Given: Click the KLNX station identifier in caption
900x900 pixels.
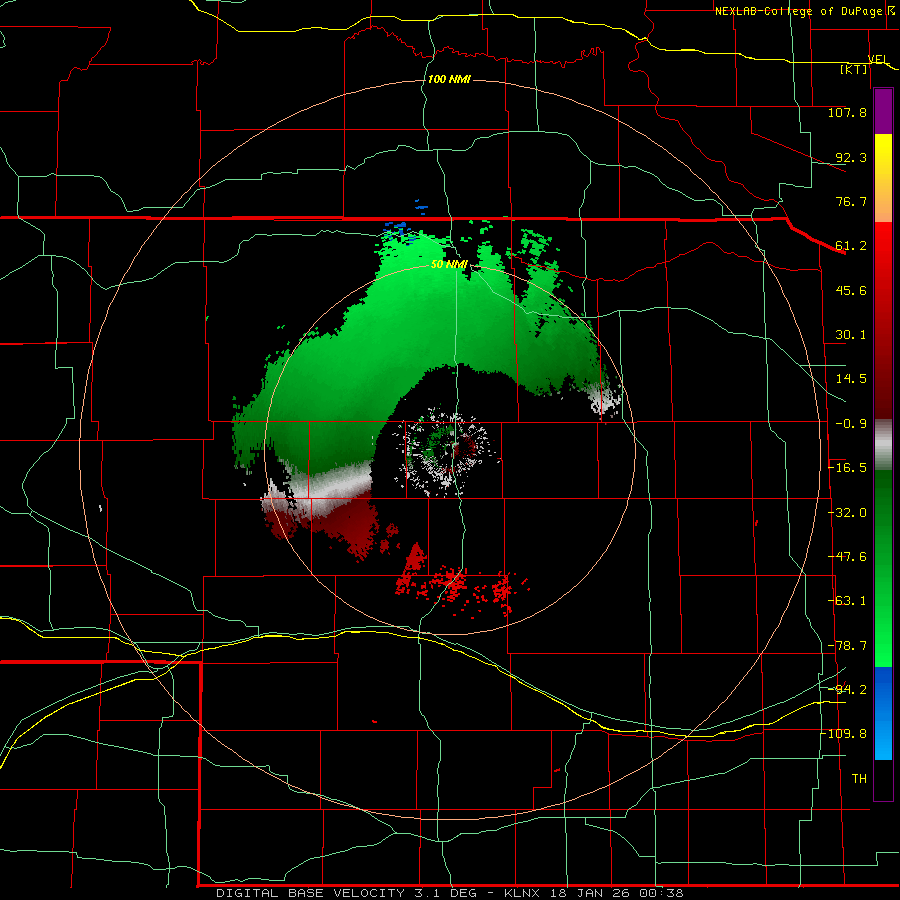Looking at the screenshot, I should pyautogui.click(x=522, y=893).
